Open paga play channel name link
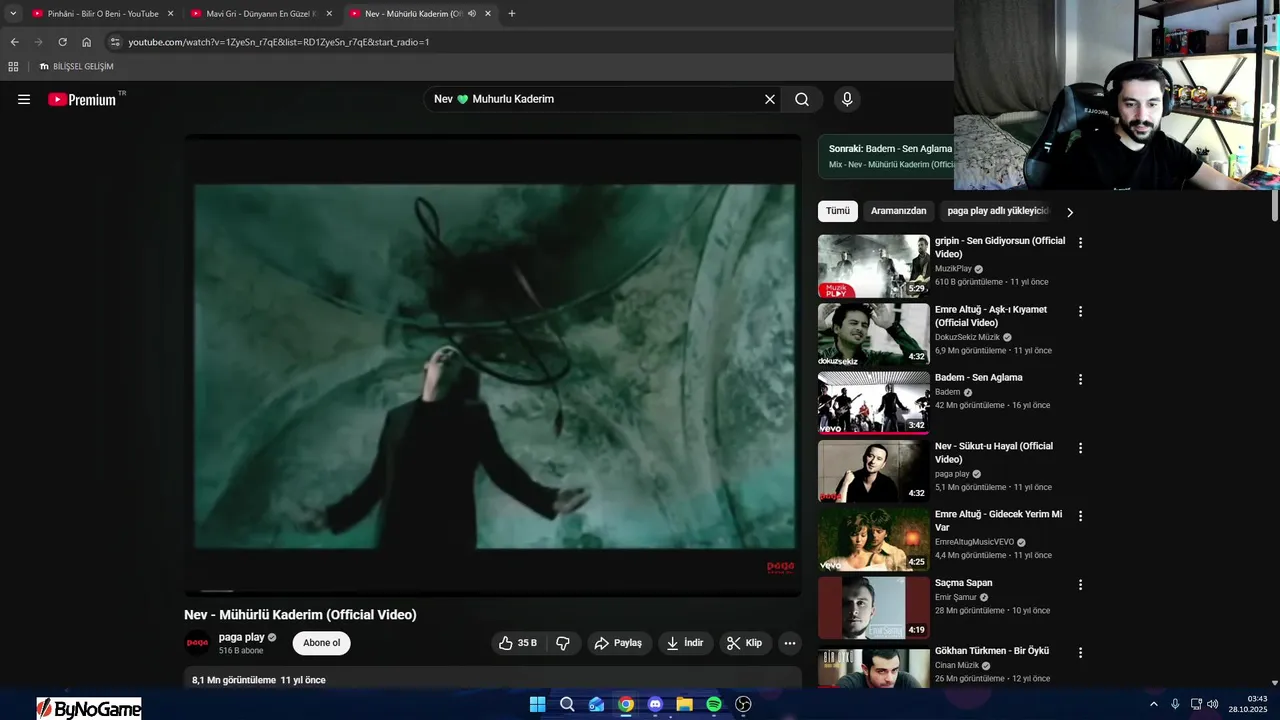 [x=241, y=637]
